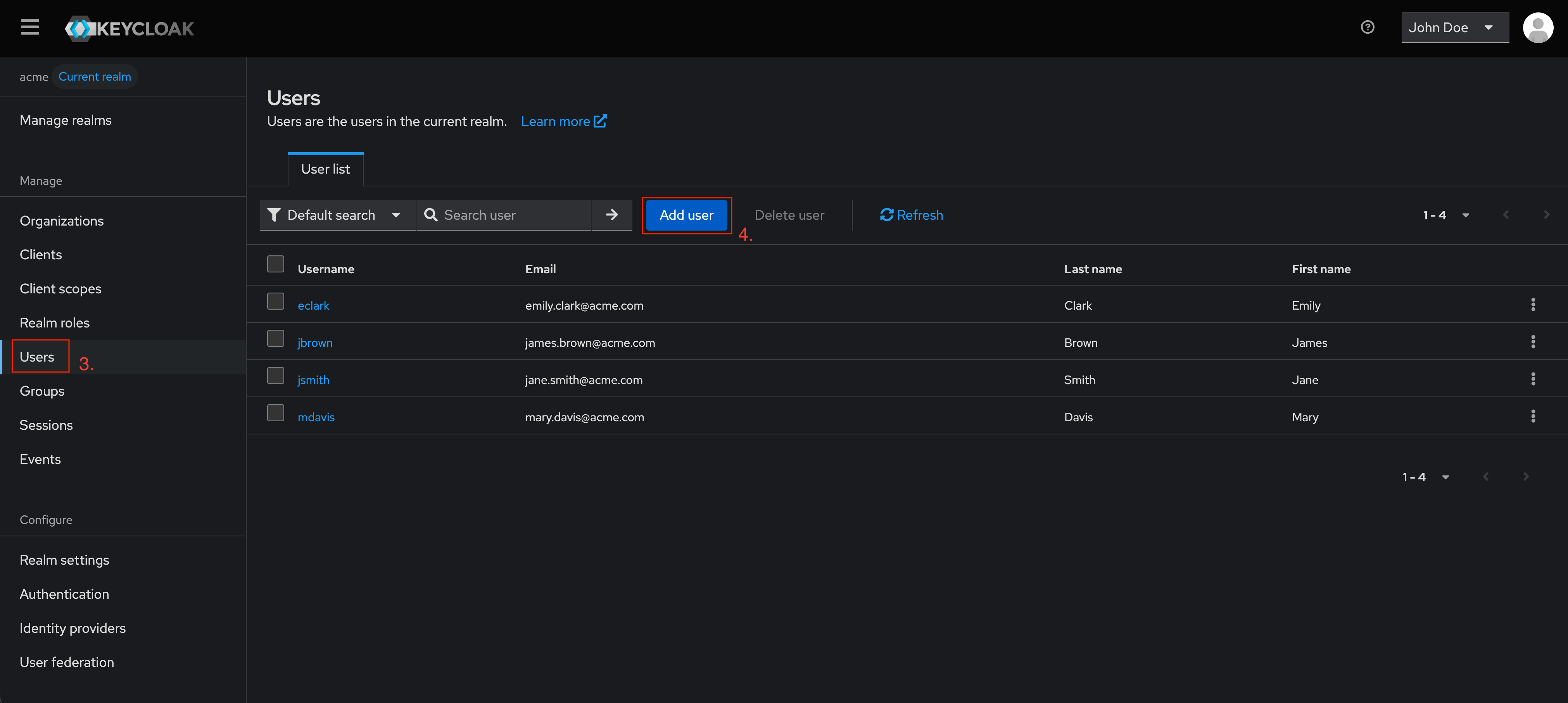The width and height of the screenshot is (1568, 703).
Task: Click the user avatar icon
Action: tap(1538, 28)
